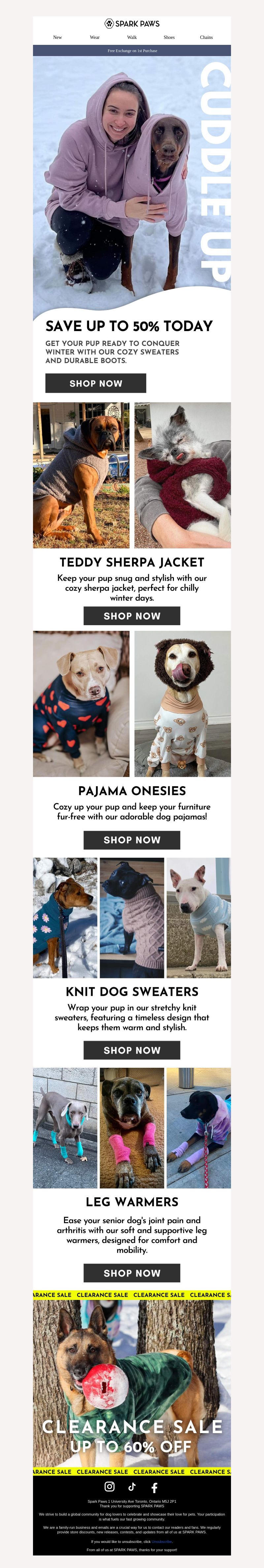Open the Wear menu item

[x=94, y=37]
